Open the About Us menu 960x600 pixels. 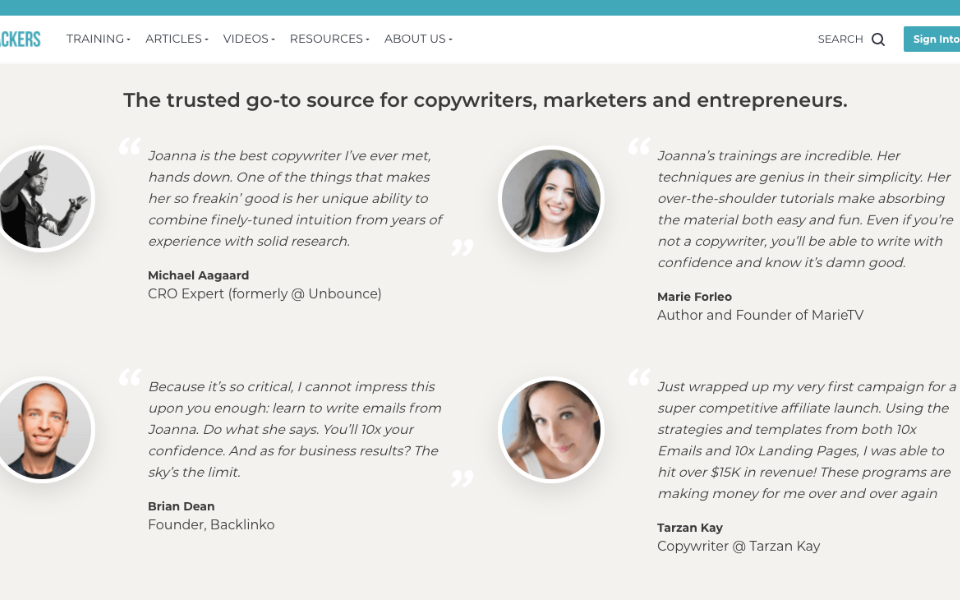418,39
